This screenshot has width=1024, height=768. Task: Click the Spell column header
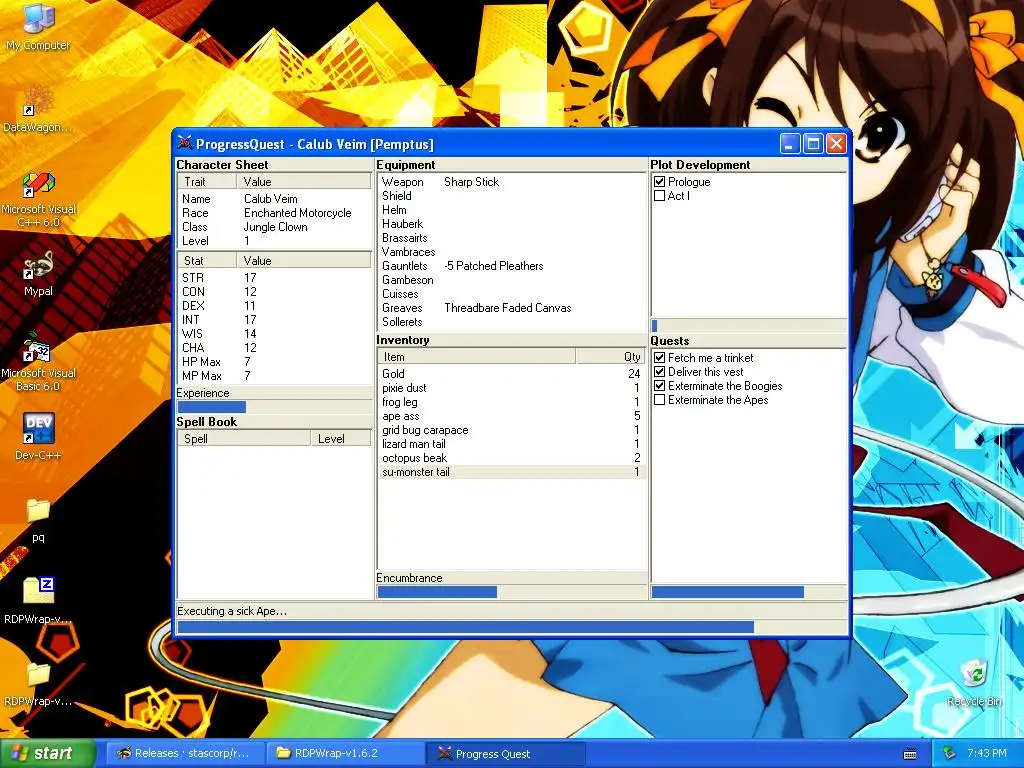(244, 439)
